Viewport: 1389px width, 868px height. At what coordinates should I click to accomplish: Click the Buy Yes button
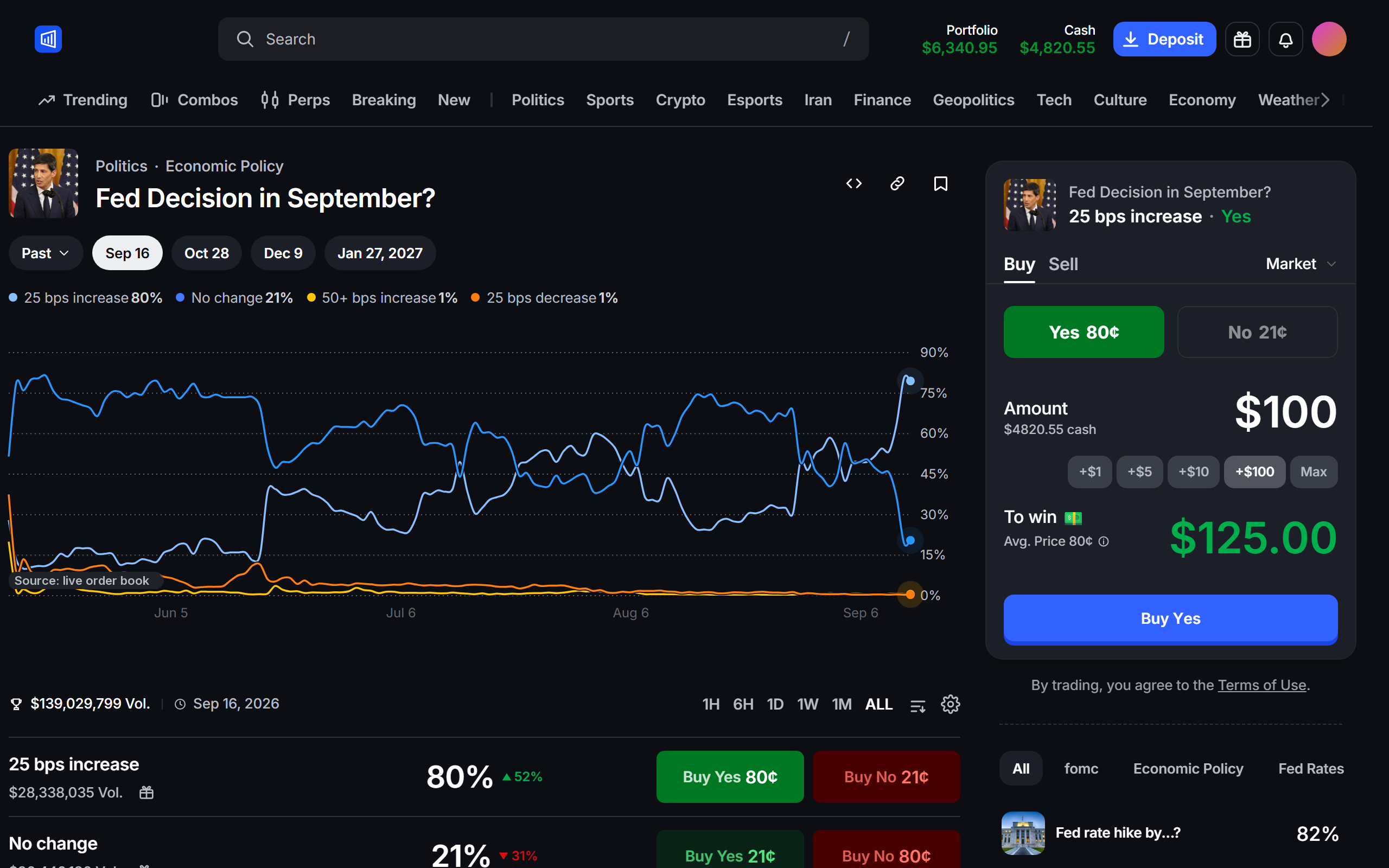tap(1170, 619)
